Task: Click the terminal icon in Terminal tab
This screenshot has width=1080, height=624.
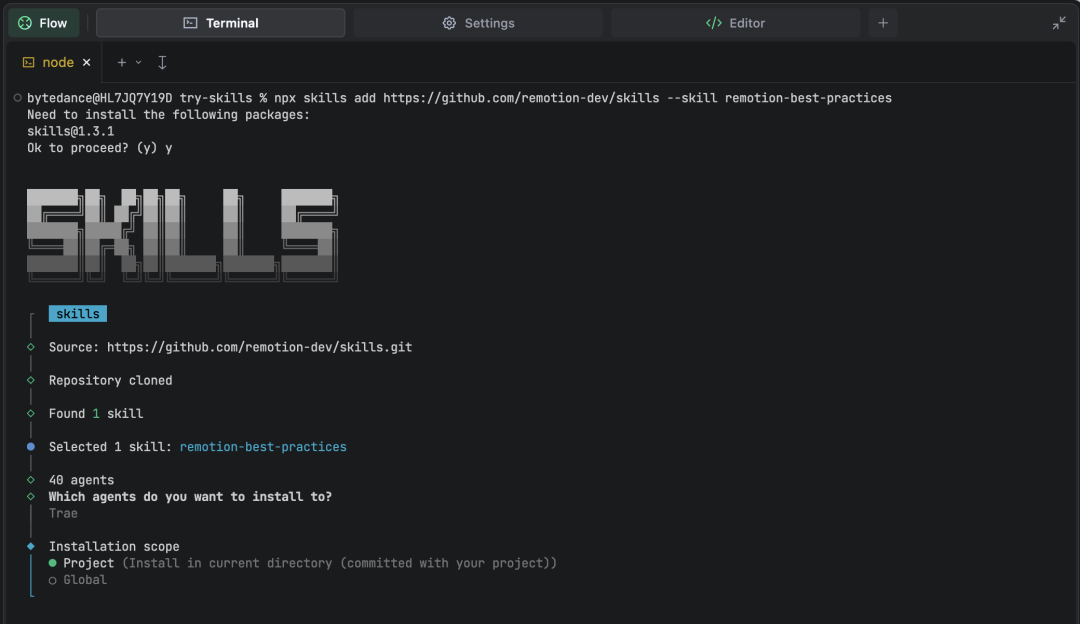Action: [190, 23]
